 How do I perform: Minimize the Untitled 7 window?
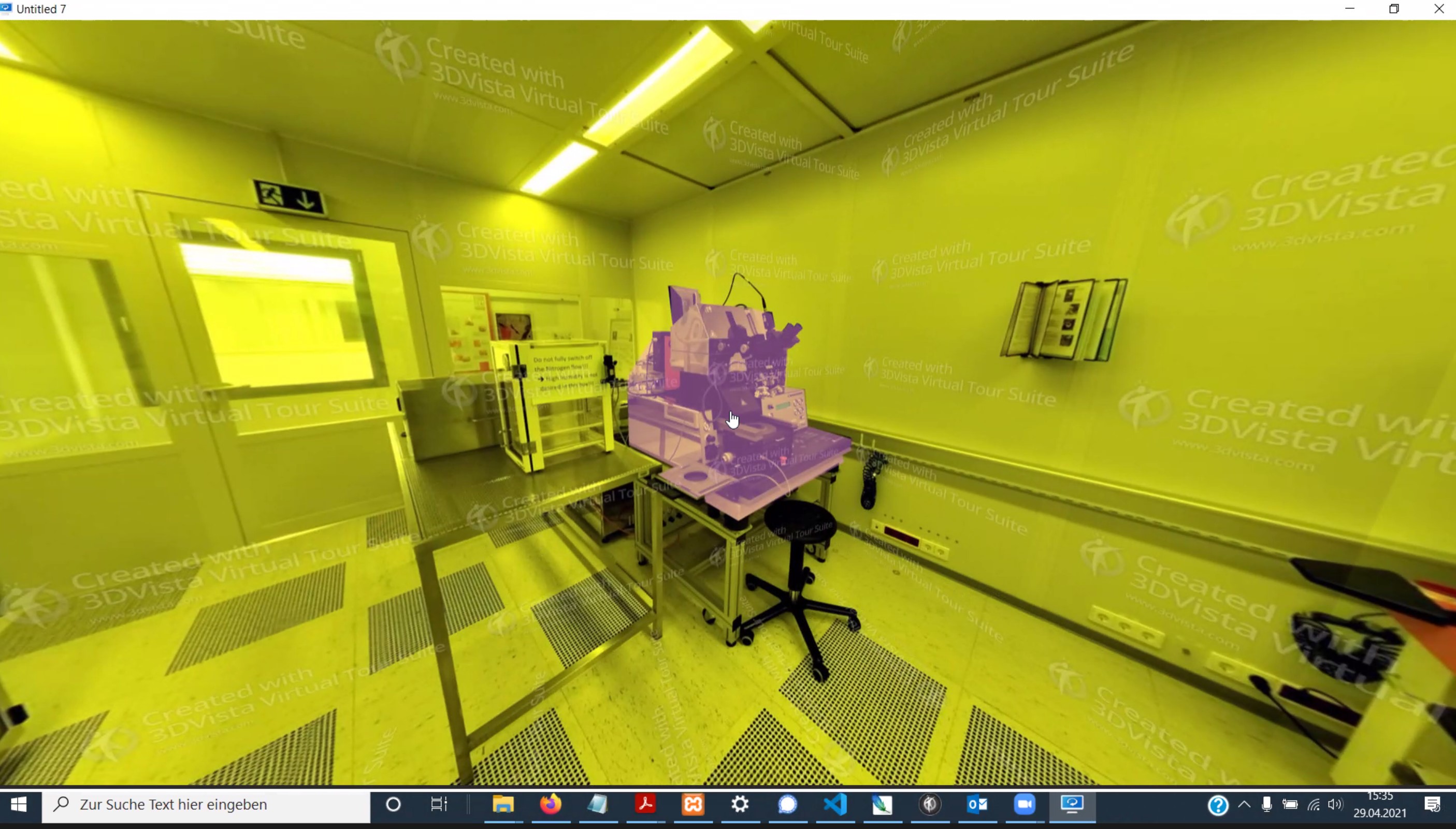click(x=1349, y=9)
